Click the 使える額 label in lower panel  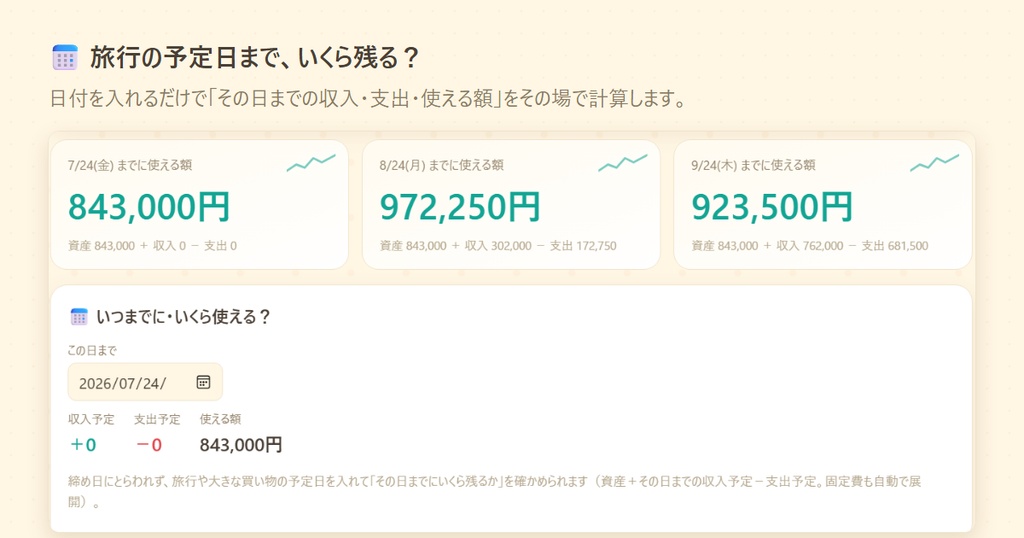[220, 419]
